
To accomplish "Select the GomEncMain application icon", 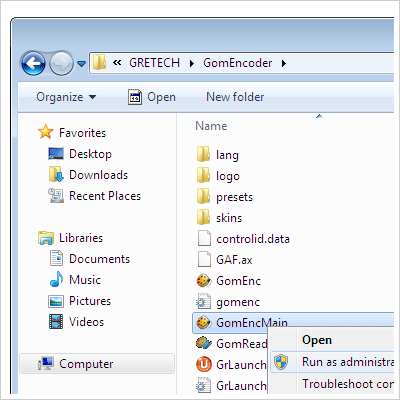I will click(x=203, y=323).
